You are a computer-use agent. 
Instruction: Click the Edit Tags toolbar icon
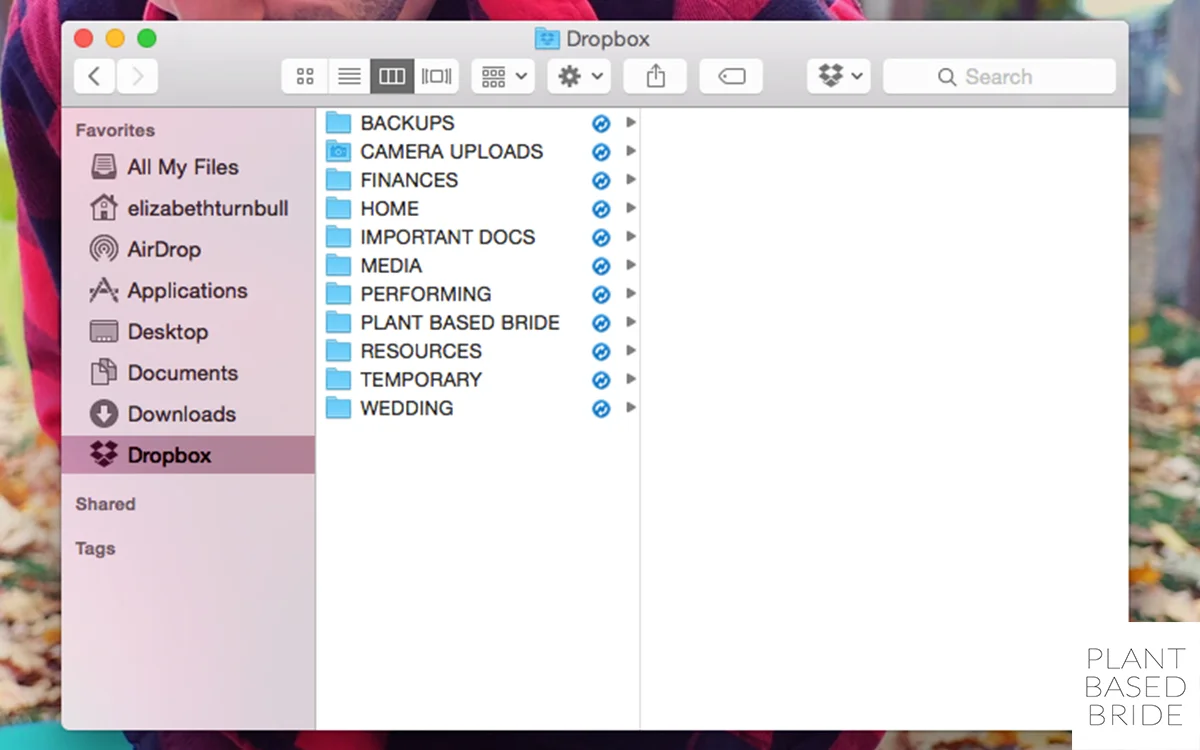pos(731,75)
